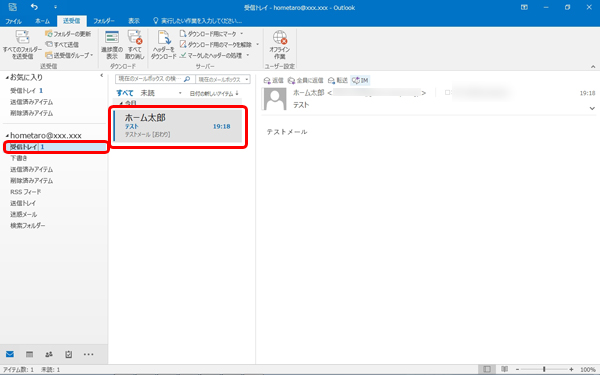Click the Undo arrow in title bar
Image resolution: width=600 pixels, height=375 pixels.
(34, 7)
